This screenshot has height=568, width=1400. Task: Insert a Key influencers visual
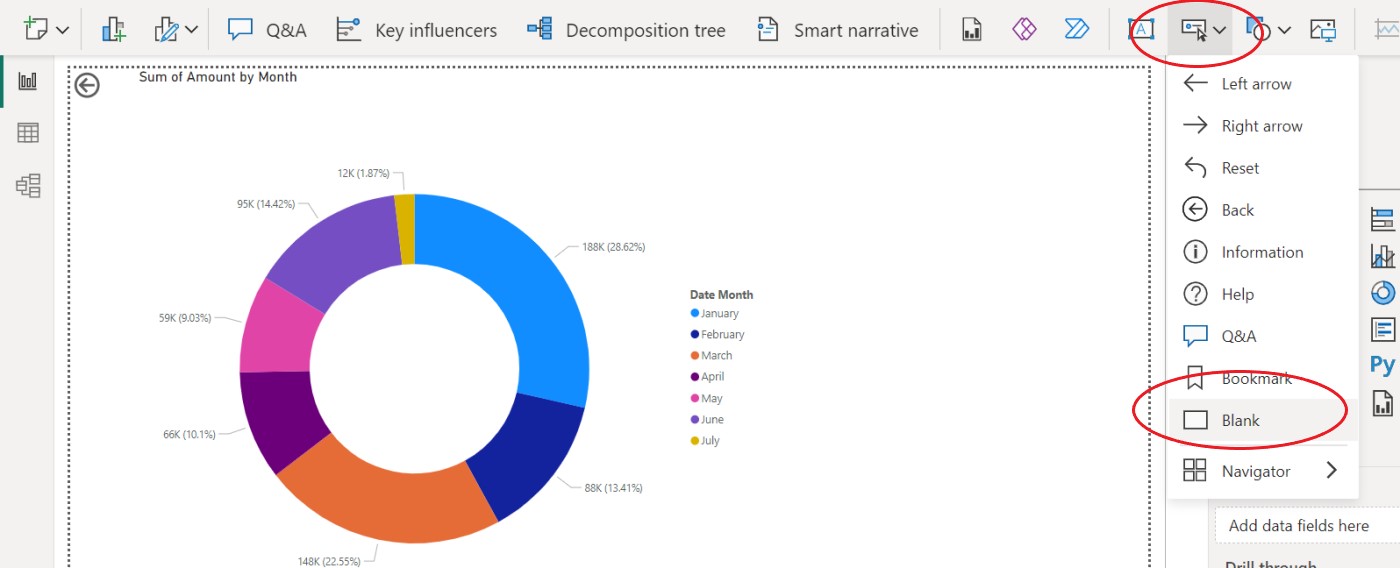point(416,30)
